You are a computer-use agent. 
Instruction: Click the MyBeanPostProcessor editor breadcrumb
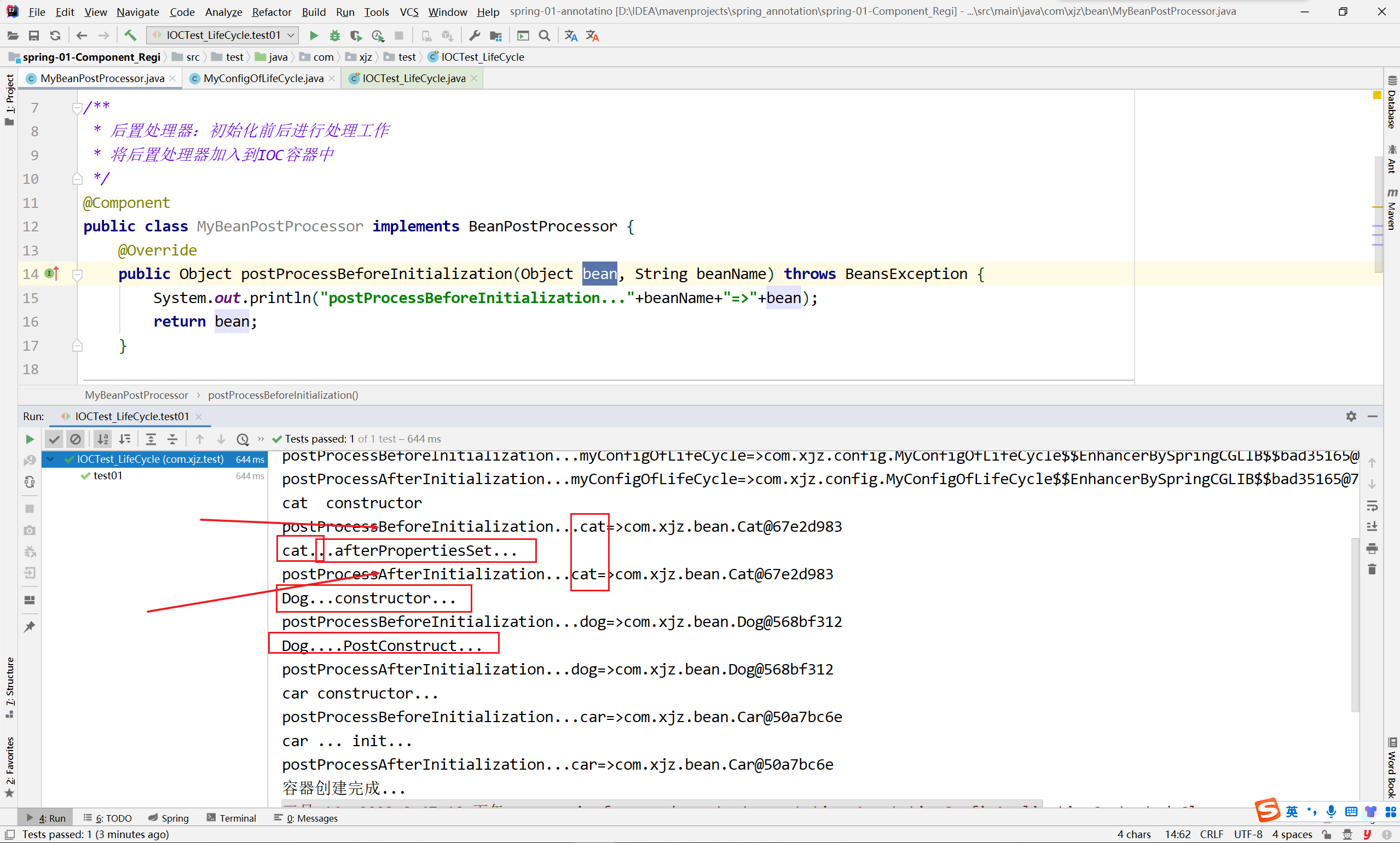click(x=136, y=395)
